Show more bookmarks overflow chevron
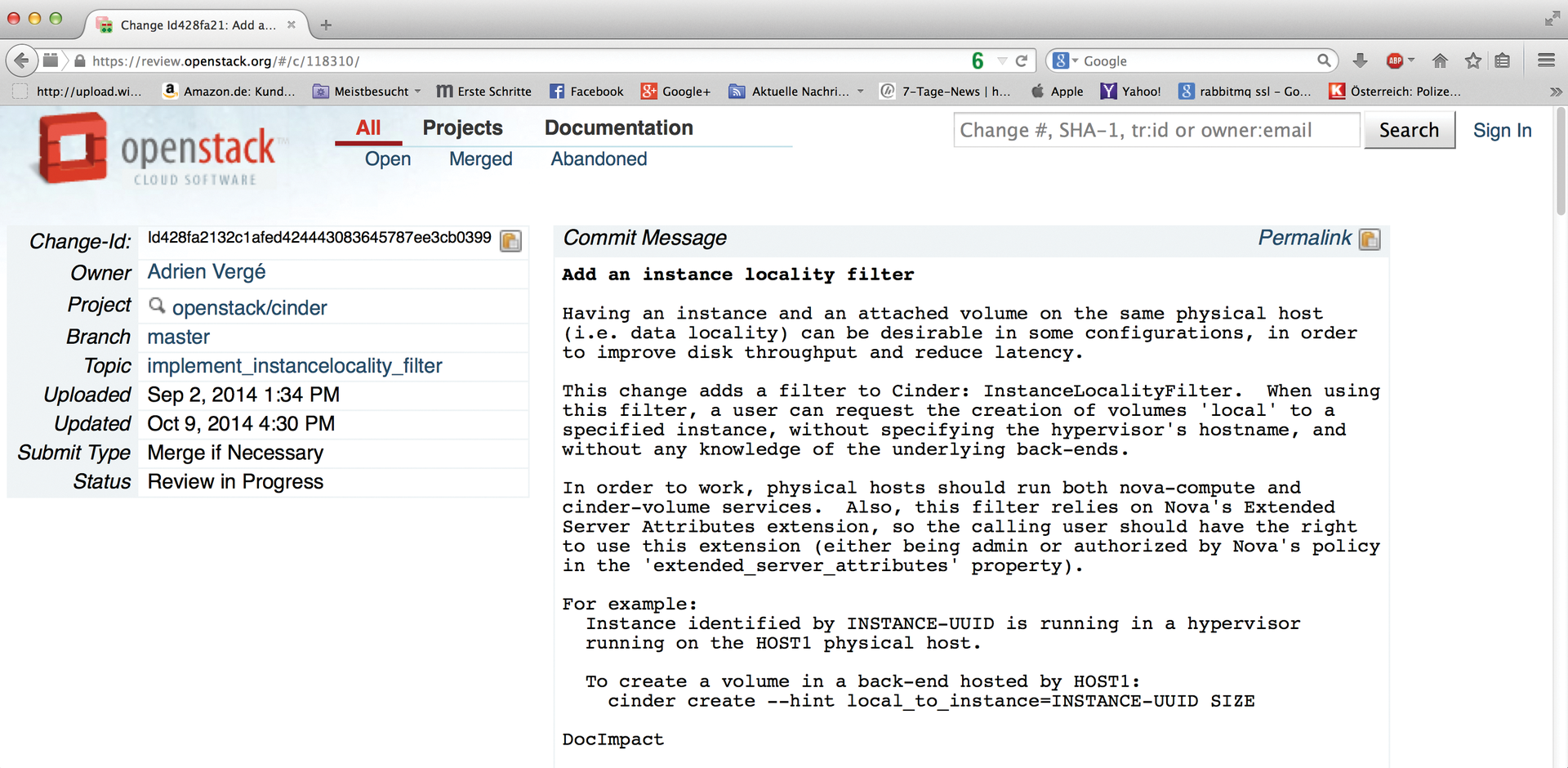 click(1555, 92)
